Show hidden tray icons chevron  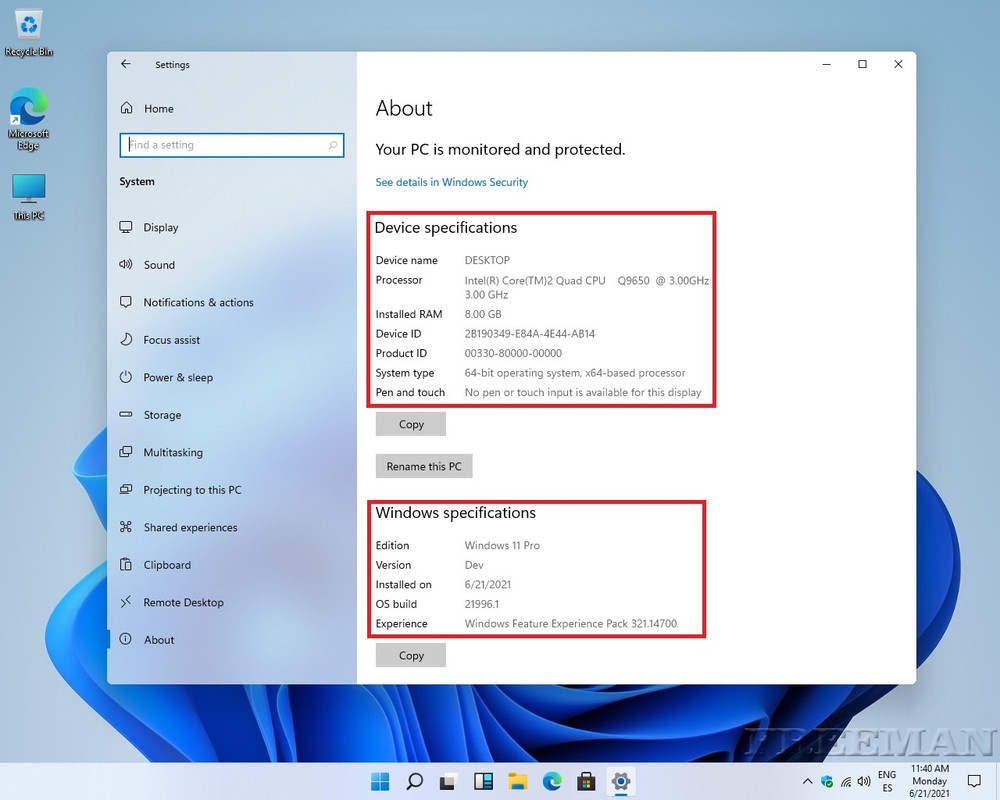click(x=807, y=781)
